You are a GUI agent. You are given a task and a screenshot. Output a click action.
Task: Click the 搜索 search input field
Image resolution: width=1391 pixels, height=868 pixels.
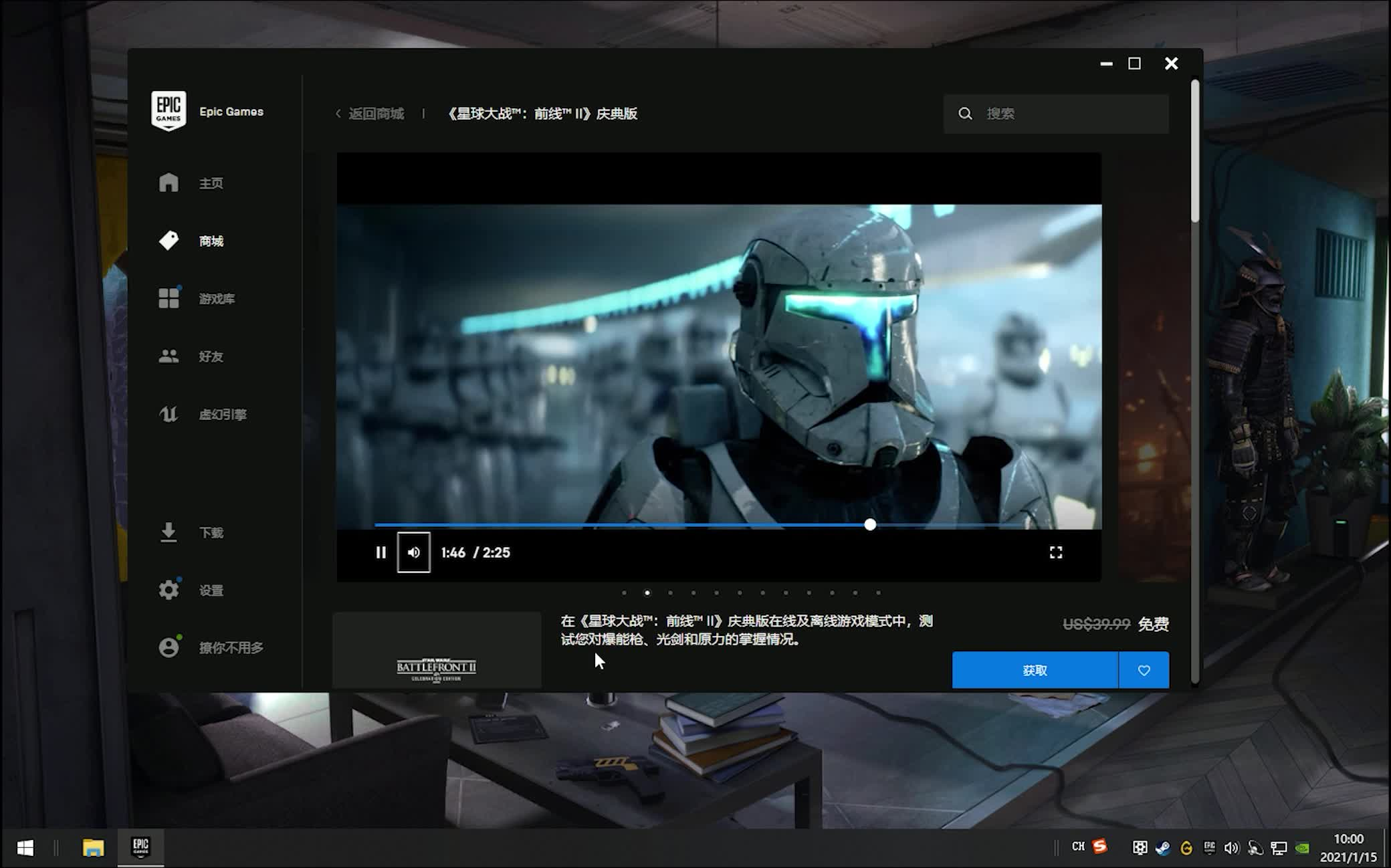point(1056,114)
